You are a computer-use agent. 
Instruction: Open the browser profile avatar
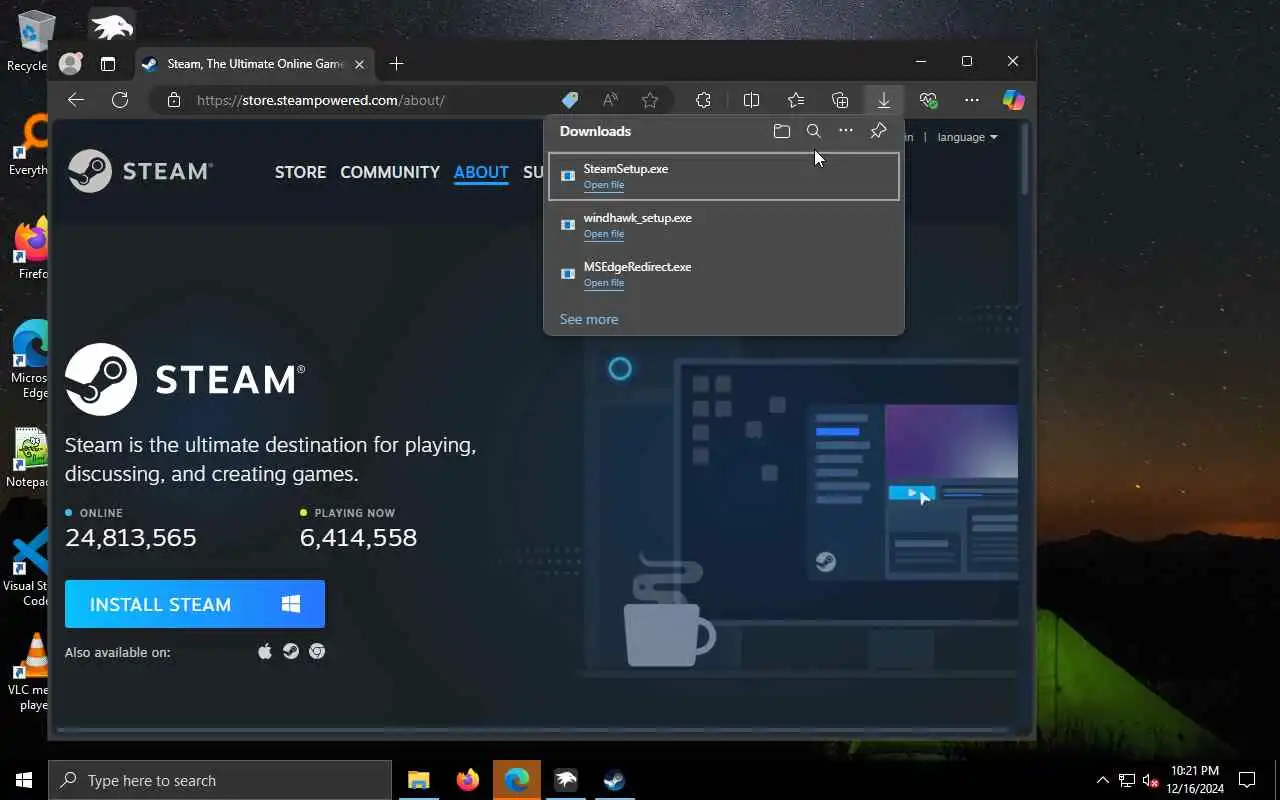[70, 63]
